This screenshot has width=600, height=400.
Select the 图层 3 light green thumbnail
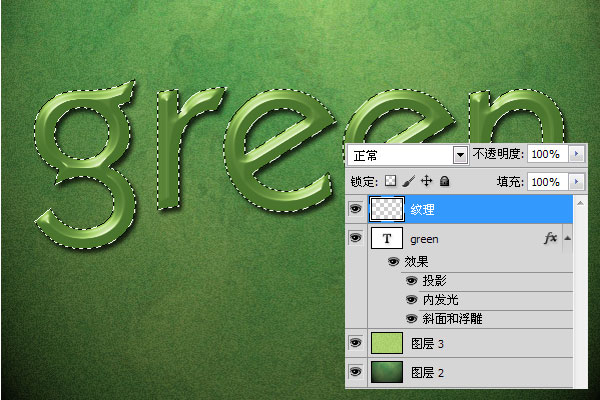coord(385,343)
